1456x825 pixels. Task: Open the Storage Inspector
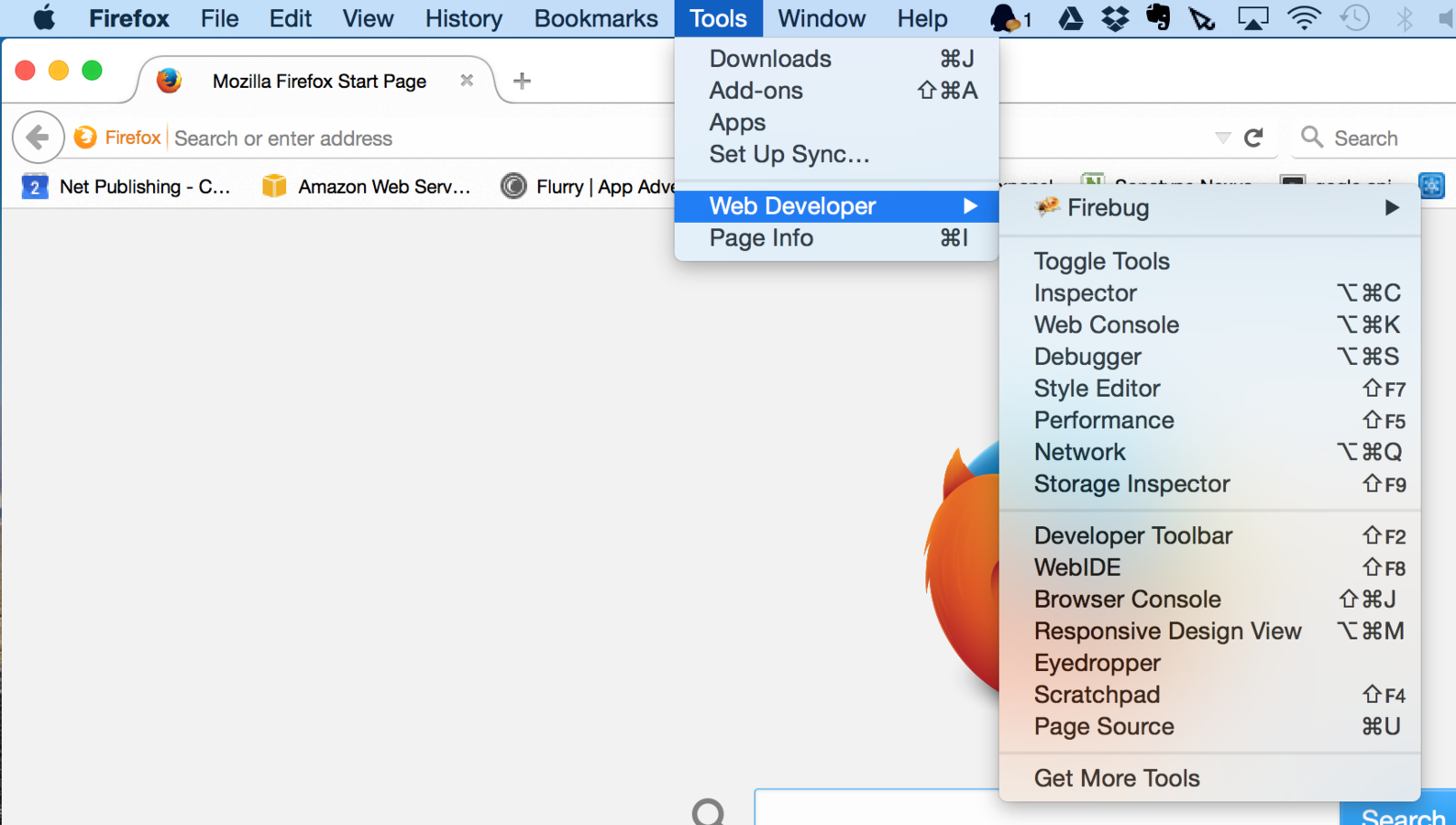point(1209,484)
